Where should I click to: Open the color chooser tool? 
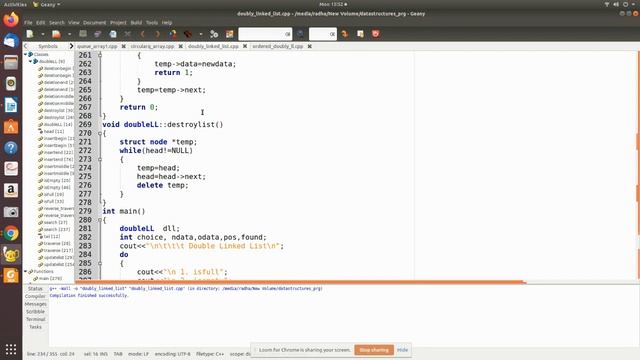pyautogui.click(x=229, y=34)
